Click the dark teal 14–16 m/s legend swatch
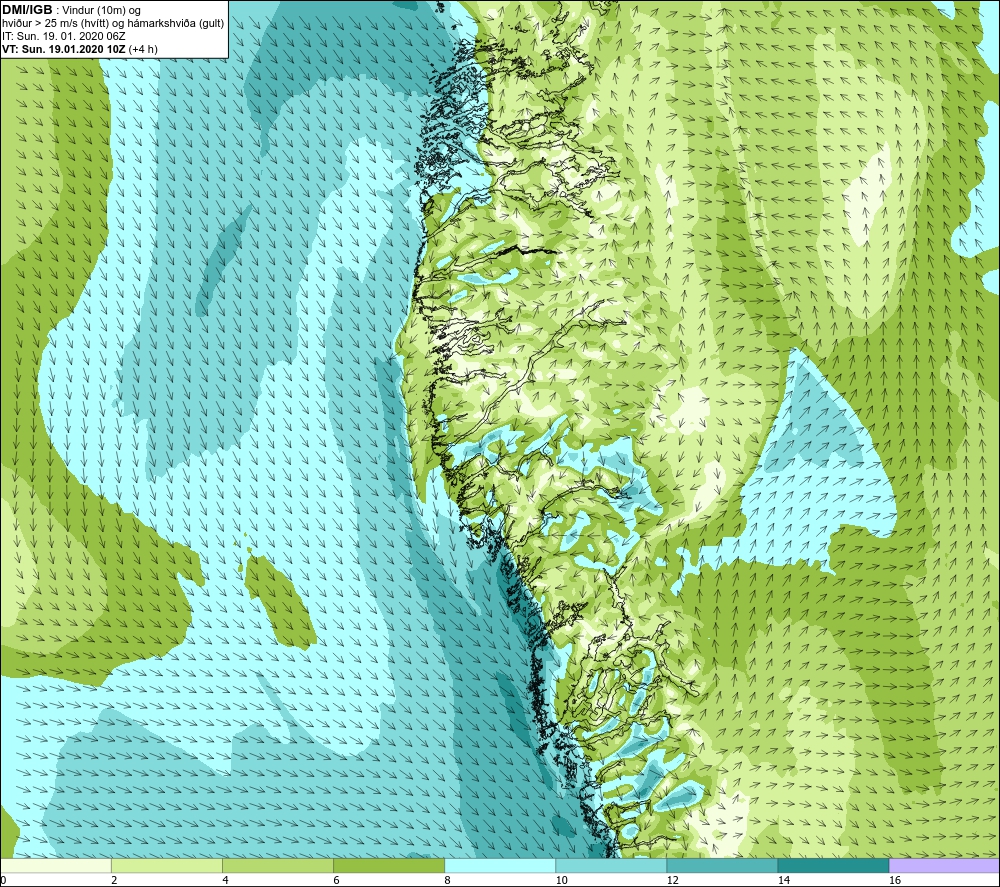 (833, 865)
